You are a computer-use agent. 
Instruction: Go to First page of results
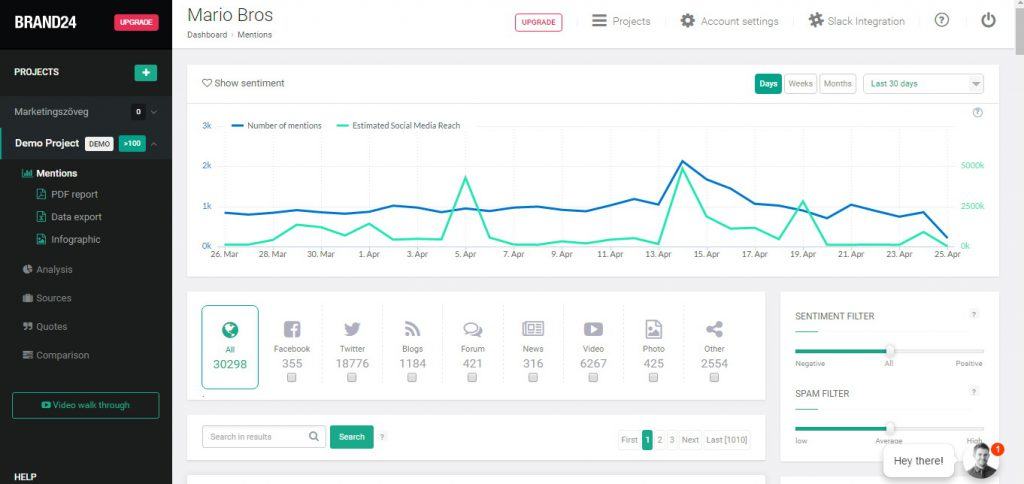pyautogui.click(x=629, y=440)
